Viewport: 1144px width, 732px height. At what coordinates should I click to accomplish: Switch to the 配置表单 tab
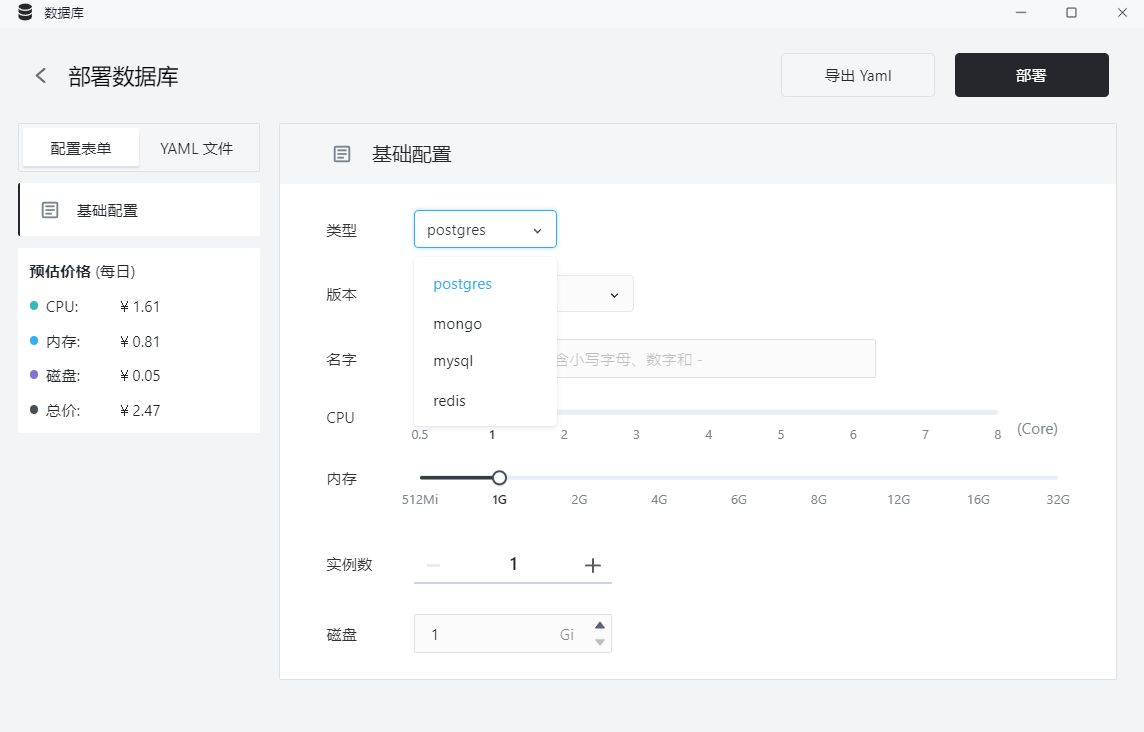81,148
